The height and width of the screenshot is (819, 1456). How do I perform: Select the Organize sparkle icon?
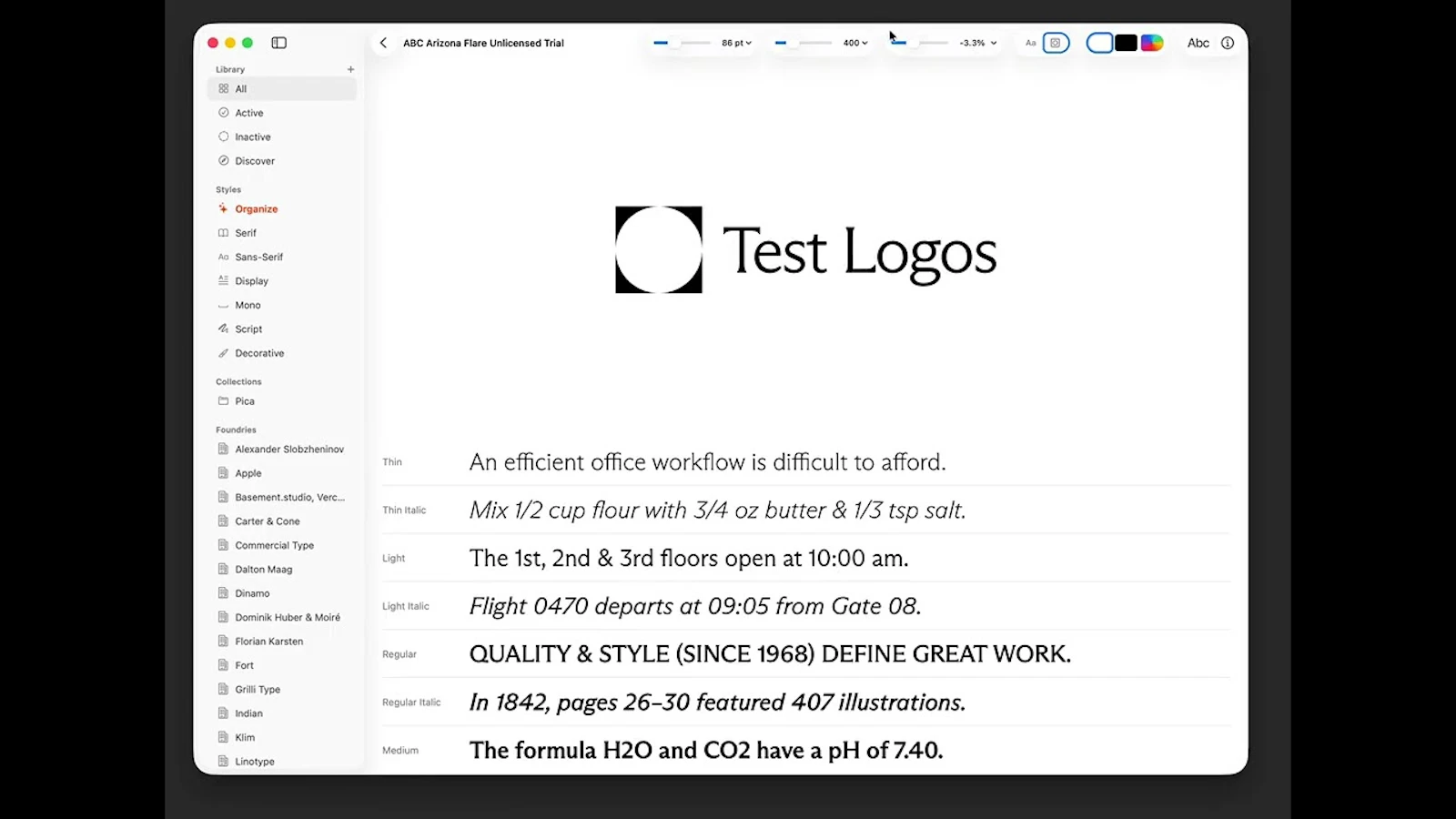pos(223,208)
